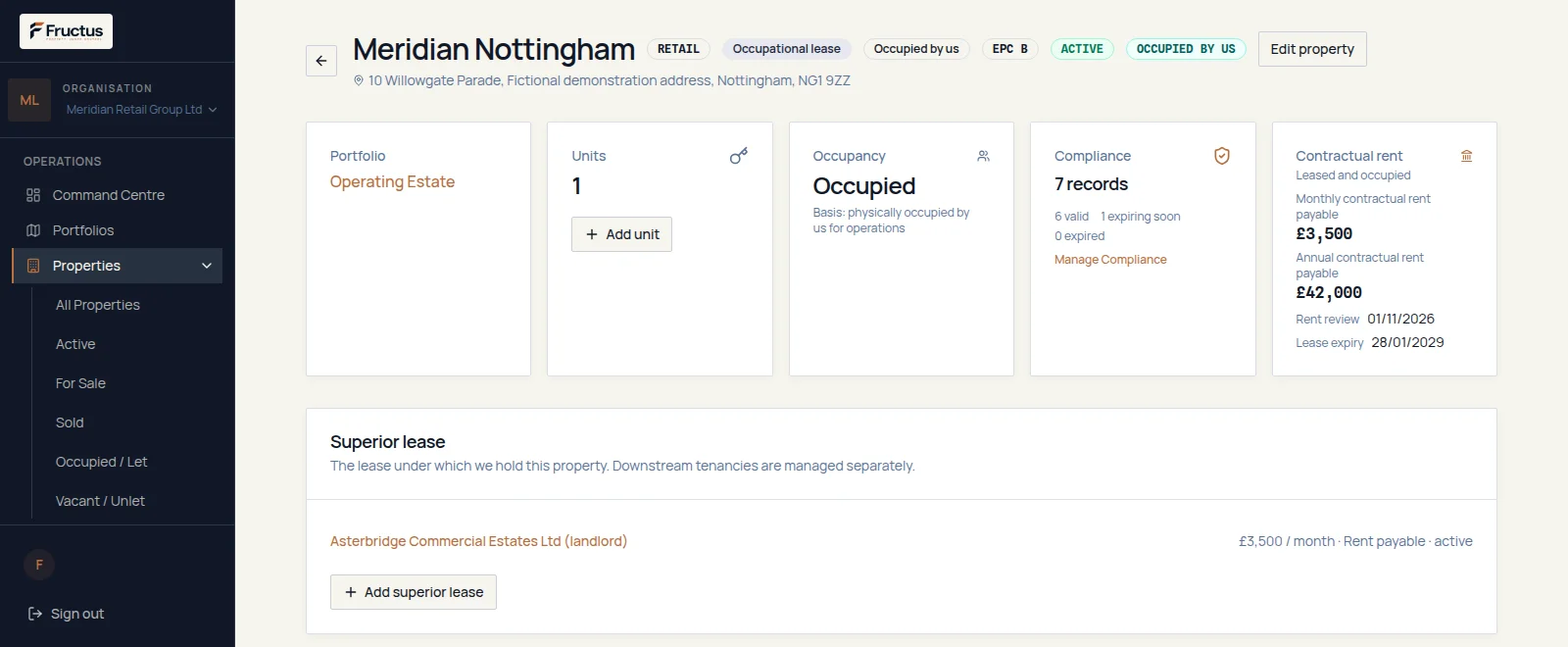The image size is (1568, 647).
Task: Click Edit property button
Action: click(1312, 49)
